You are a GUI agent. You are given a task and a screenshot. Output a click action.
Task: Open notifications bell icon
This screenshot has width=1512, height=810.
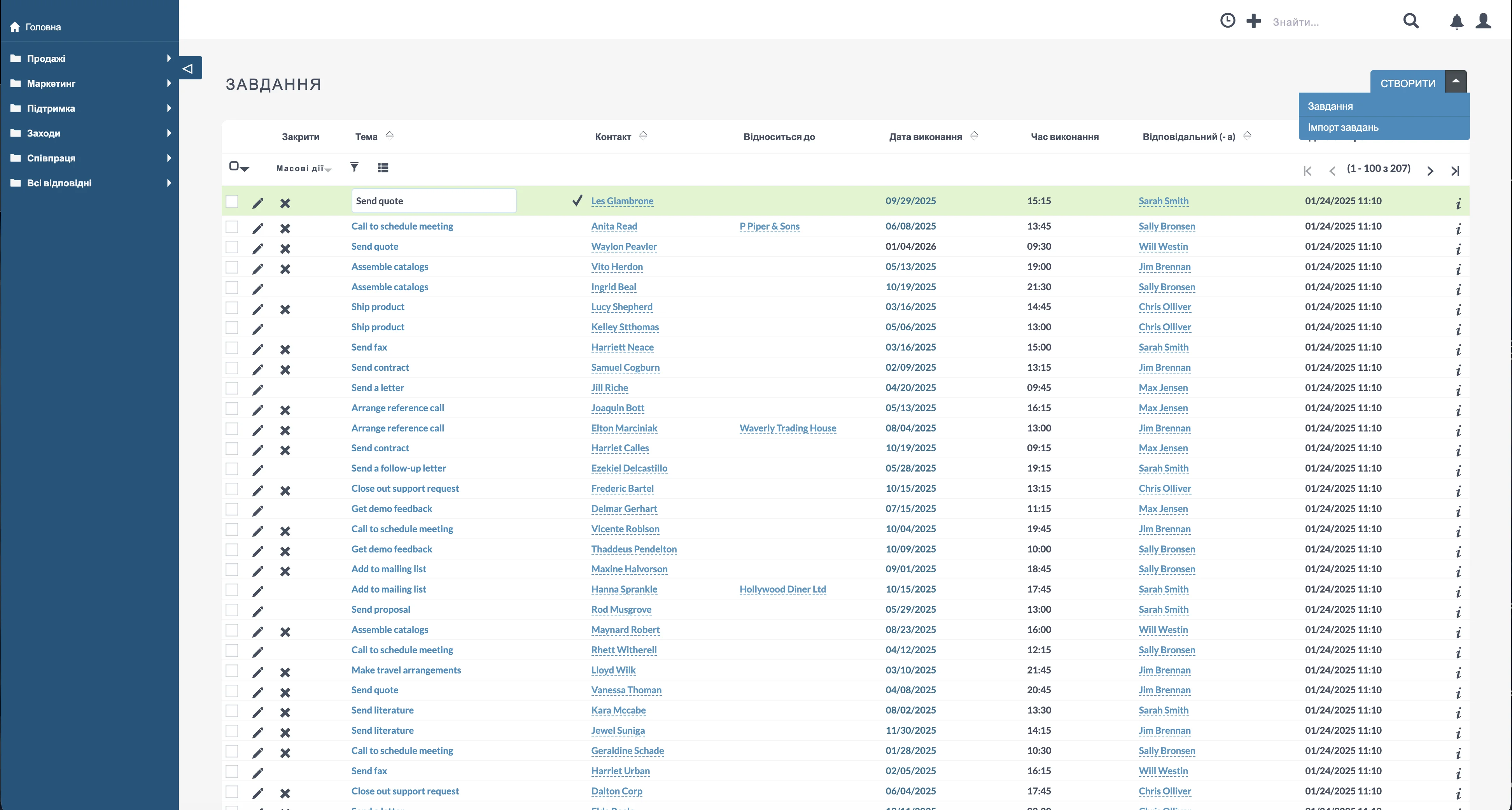(1456, 22)
